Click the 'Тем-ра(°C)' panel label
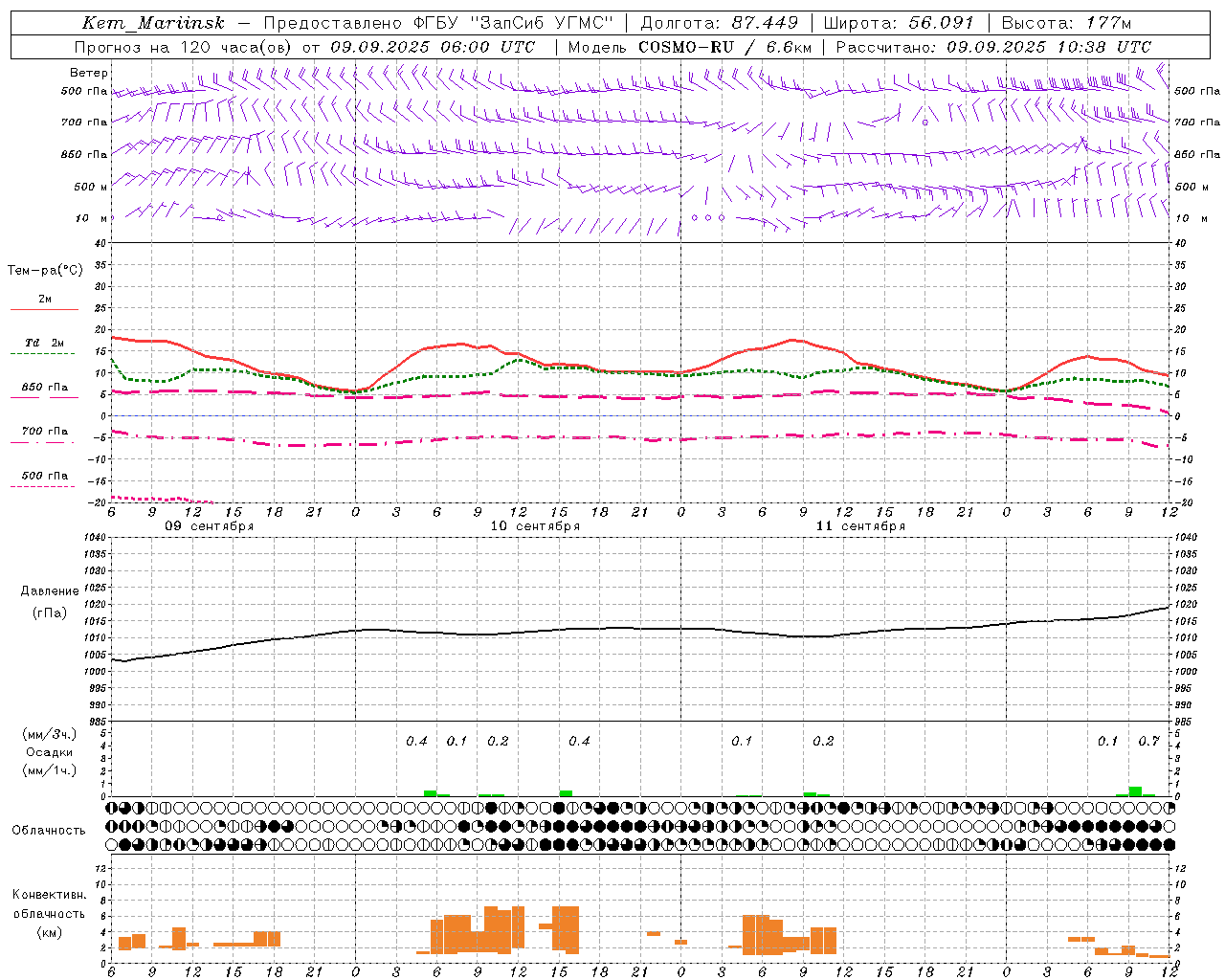1225x980 pixels. pyautogui.click(x=45, y=271)
